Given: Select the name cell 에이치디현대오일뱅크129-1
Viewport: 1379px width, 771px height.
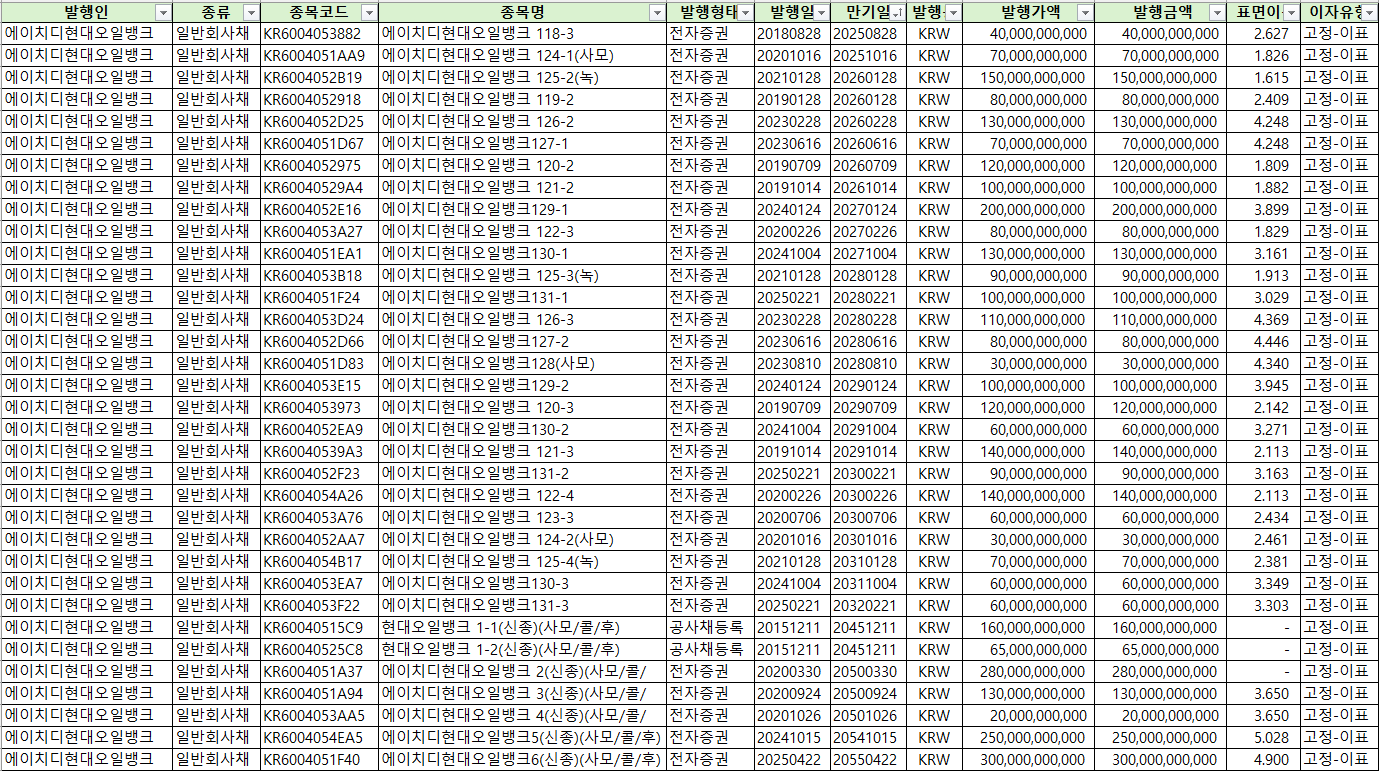Looking at the screenshot, I should tap(523, 209).
